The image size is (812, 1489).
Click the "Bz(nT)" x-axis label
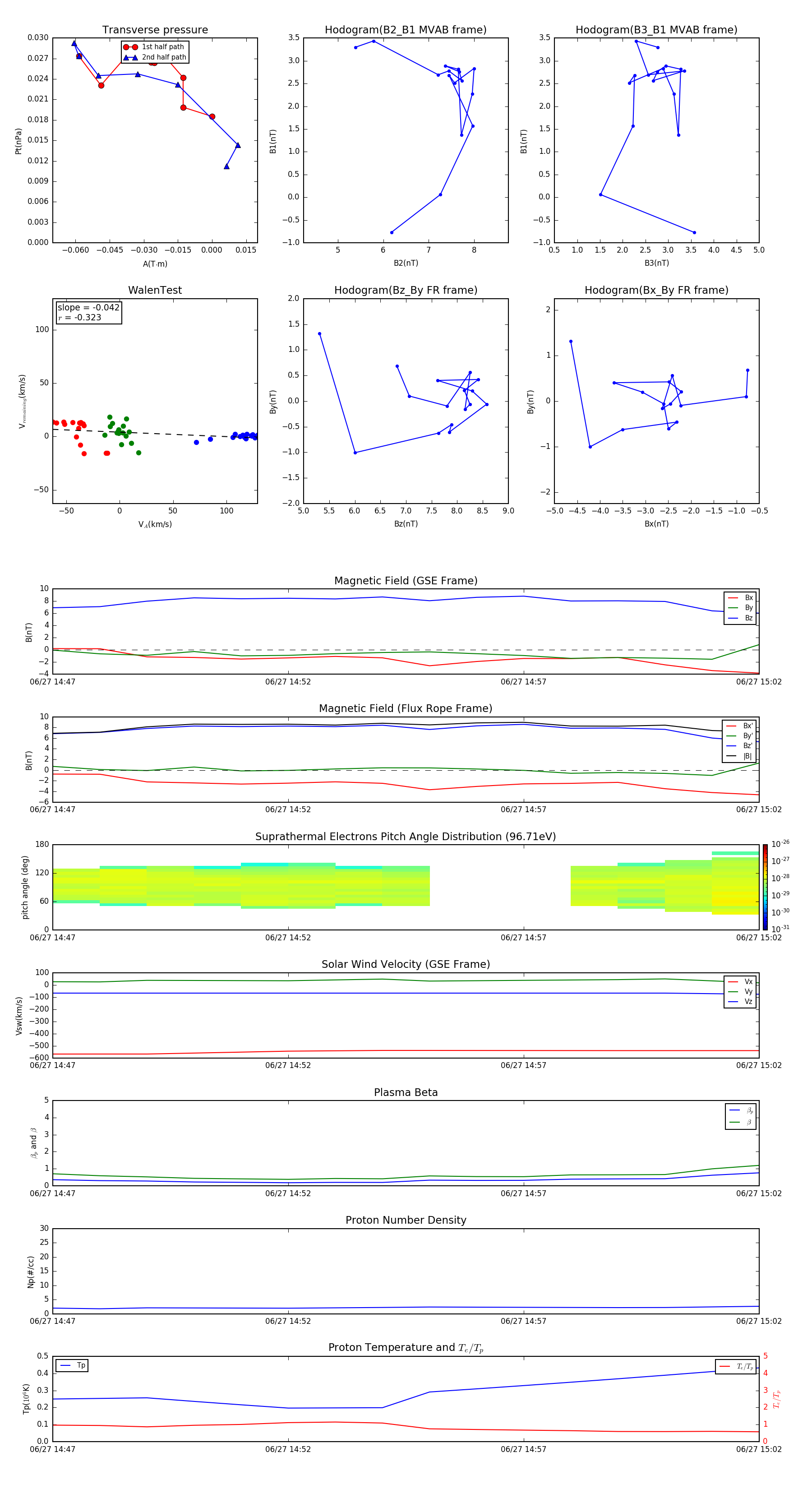coord(406,524)
